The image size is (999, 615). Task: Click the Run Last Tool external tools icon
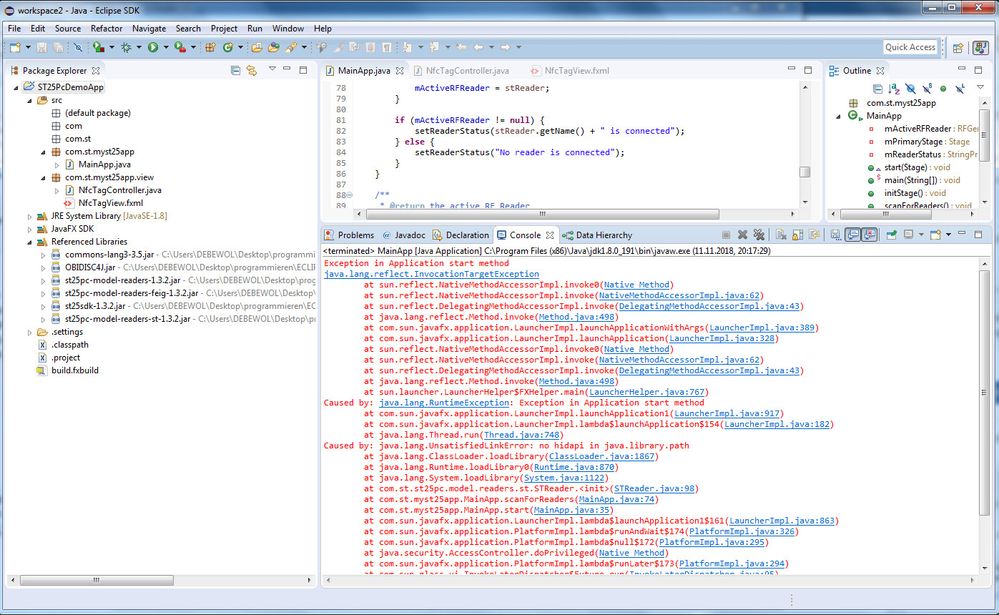coord(180,47)
